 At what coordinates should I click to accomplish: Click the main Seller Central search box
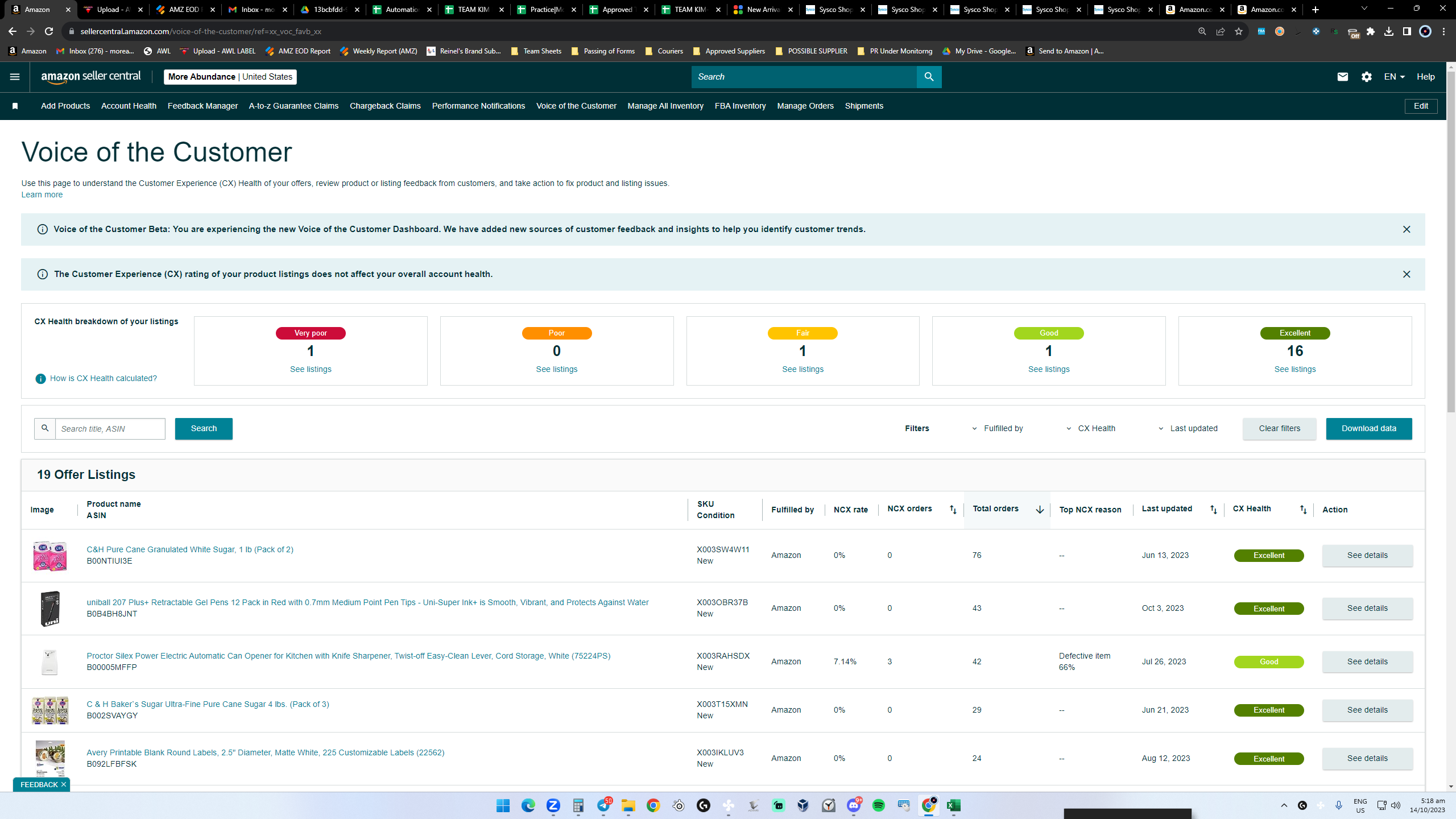point(804,77)
